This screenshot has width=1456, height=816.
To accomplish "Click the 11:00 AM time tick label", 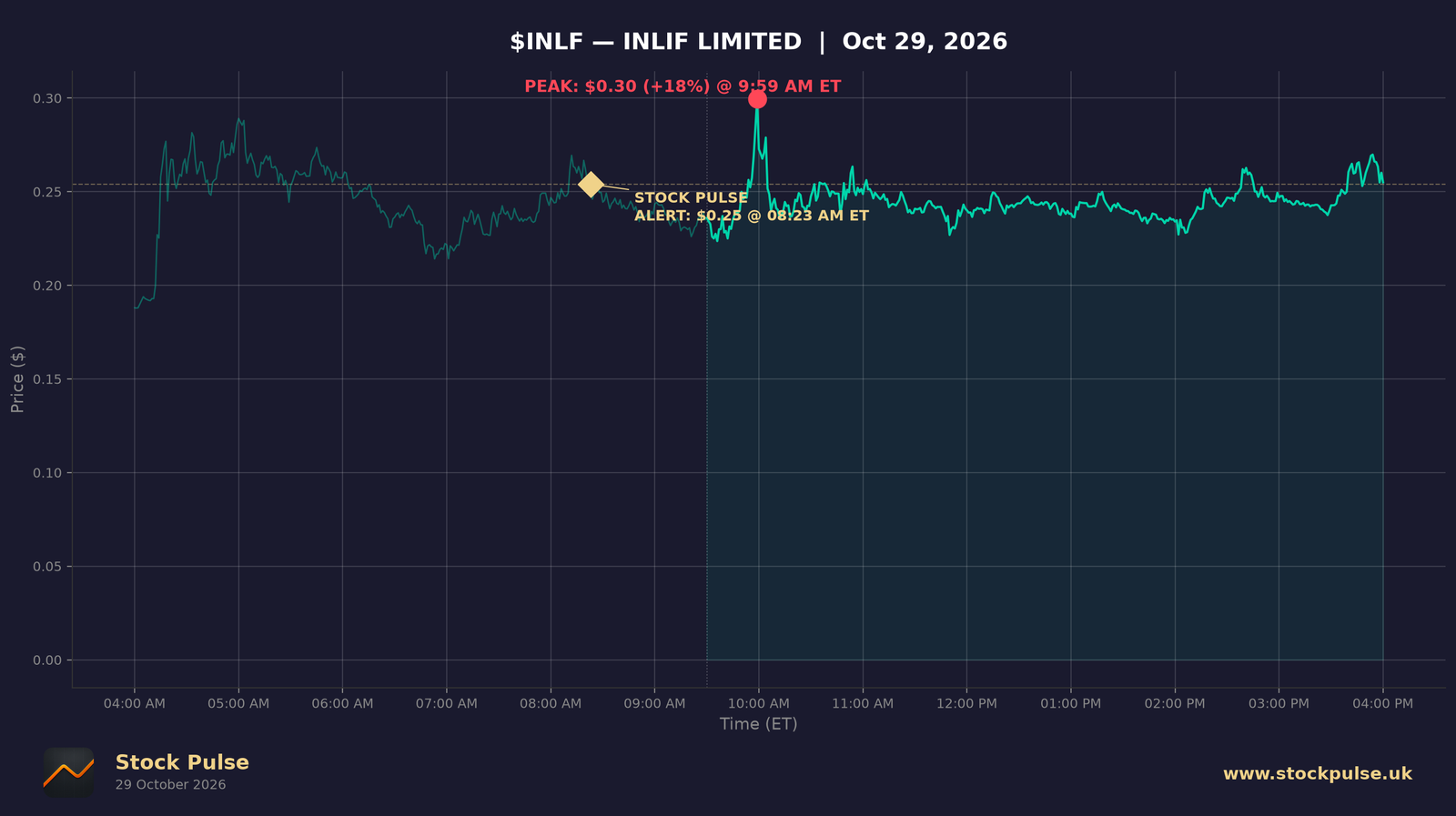I will 863,703.
